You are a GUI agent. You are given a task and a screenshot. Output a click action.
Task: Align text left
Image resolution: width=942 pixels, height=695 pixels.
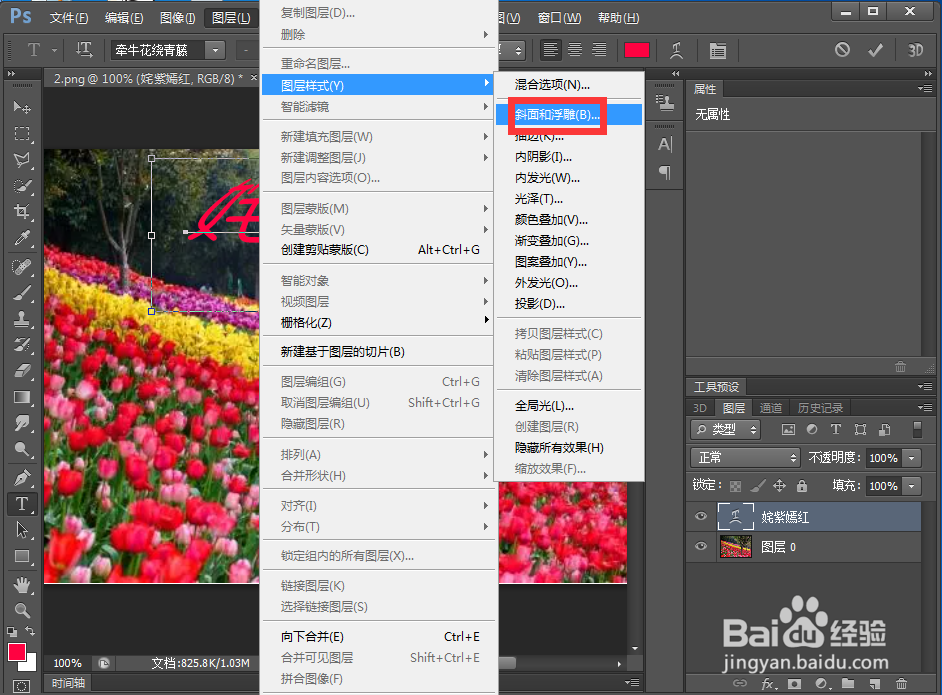(550, 50)
